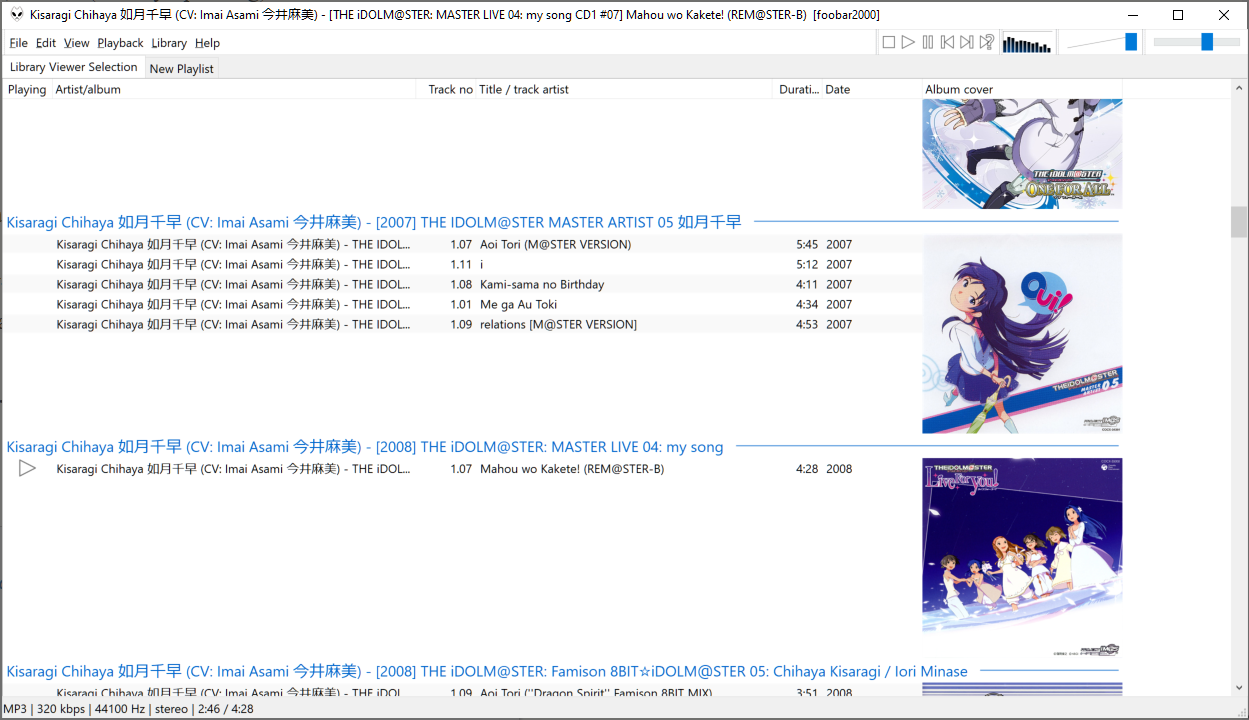This screenshot has height=720, width=1249.
Task: Switch to New Playlist tab
Action: pos(181,68)
